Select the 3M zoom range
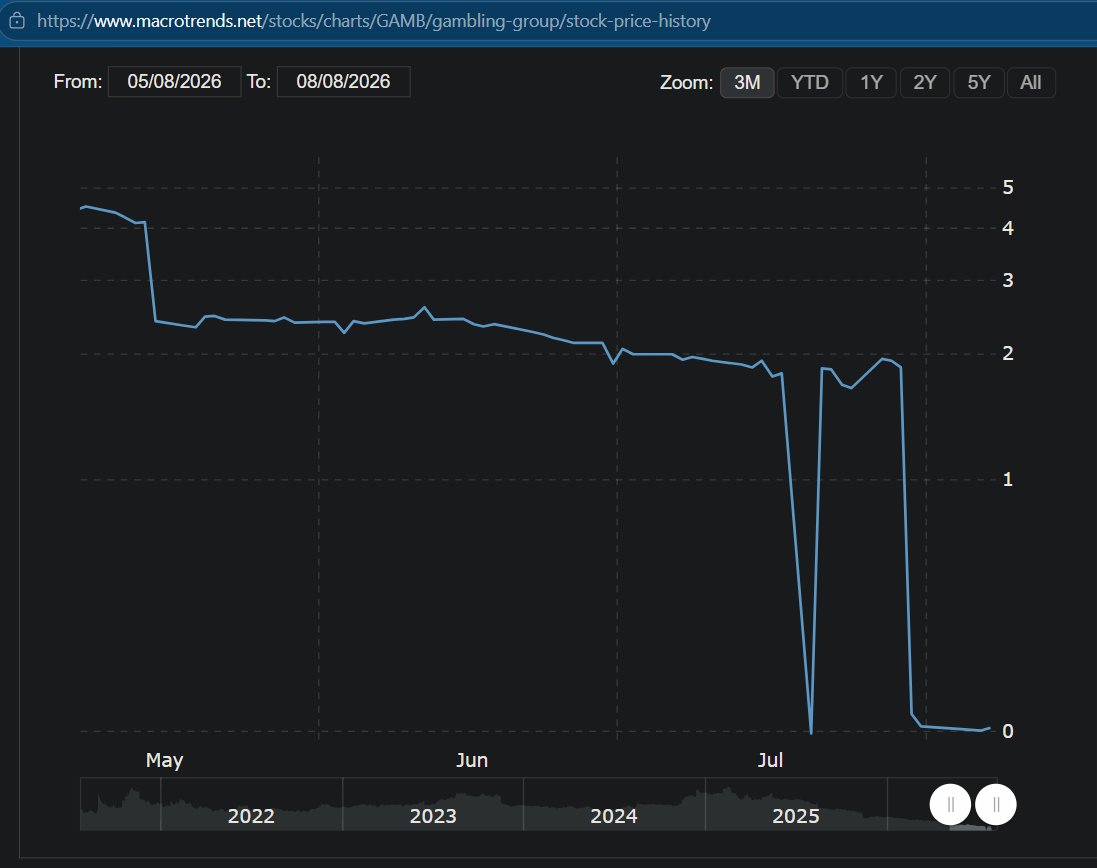 pos(747,83)
